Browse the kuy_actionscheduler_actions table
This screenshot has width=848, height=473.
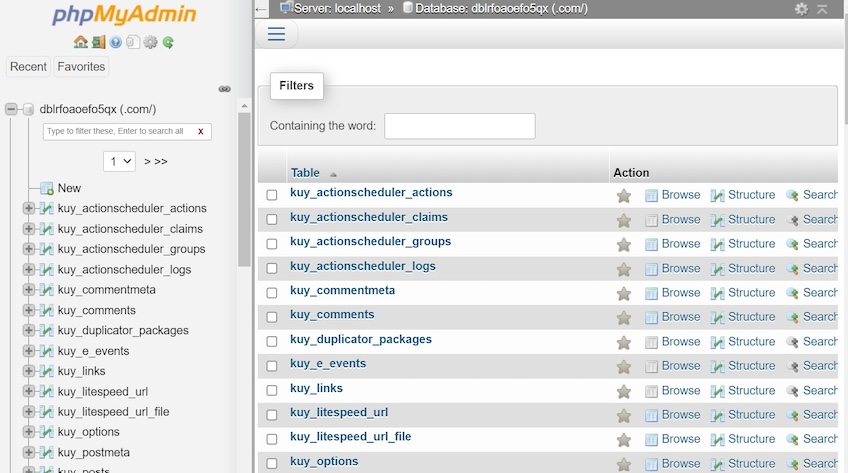pyautogui.click(x=673, y=195)
